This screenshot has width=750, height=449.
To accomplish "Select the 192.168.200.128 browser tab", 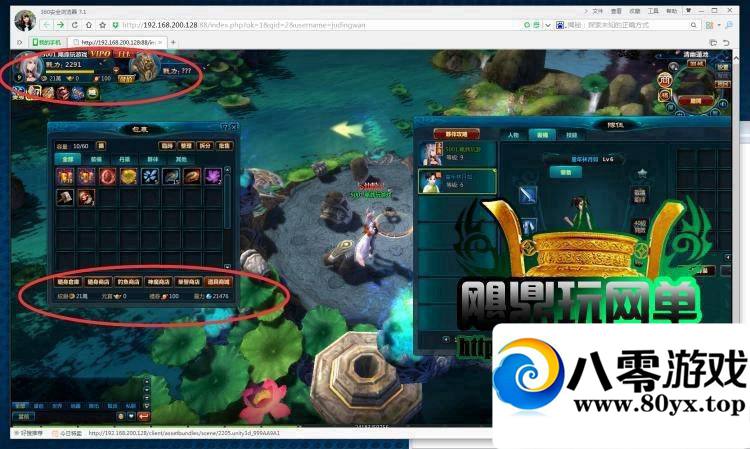I will 117,43.
